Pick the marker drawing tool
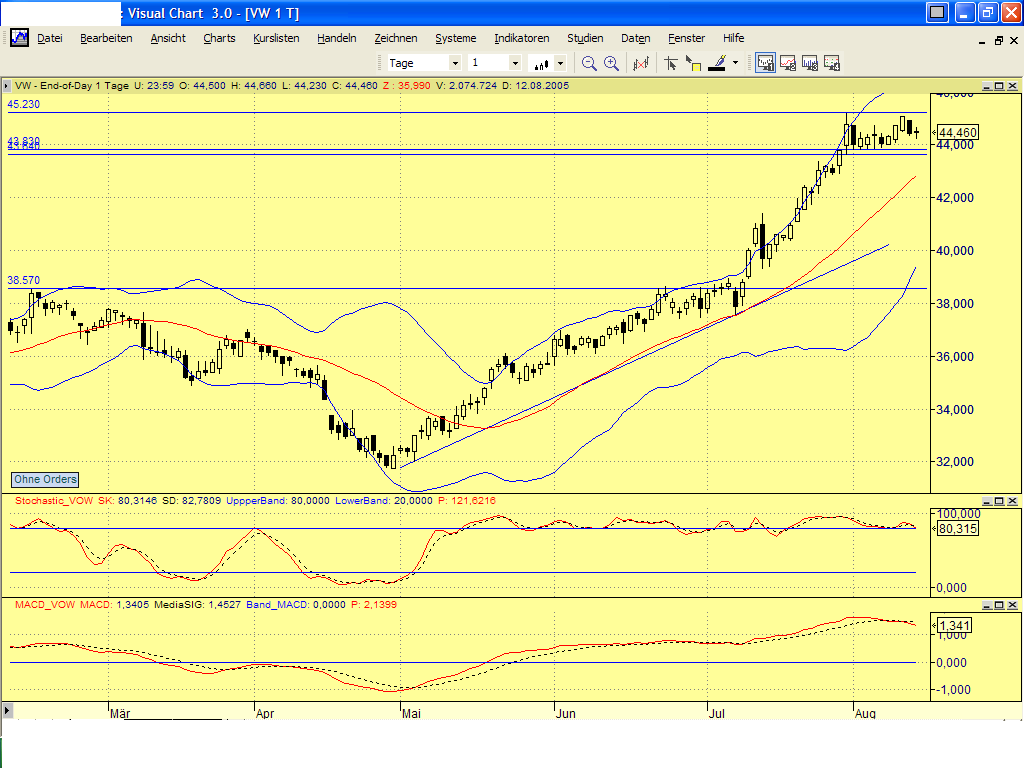Viewport: 1024px width, 768px height. point(716,62)
